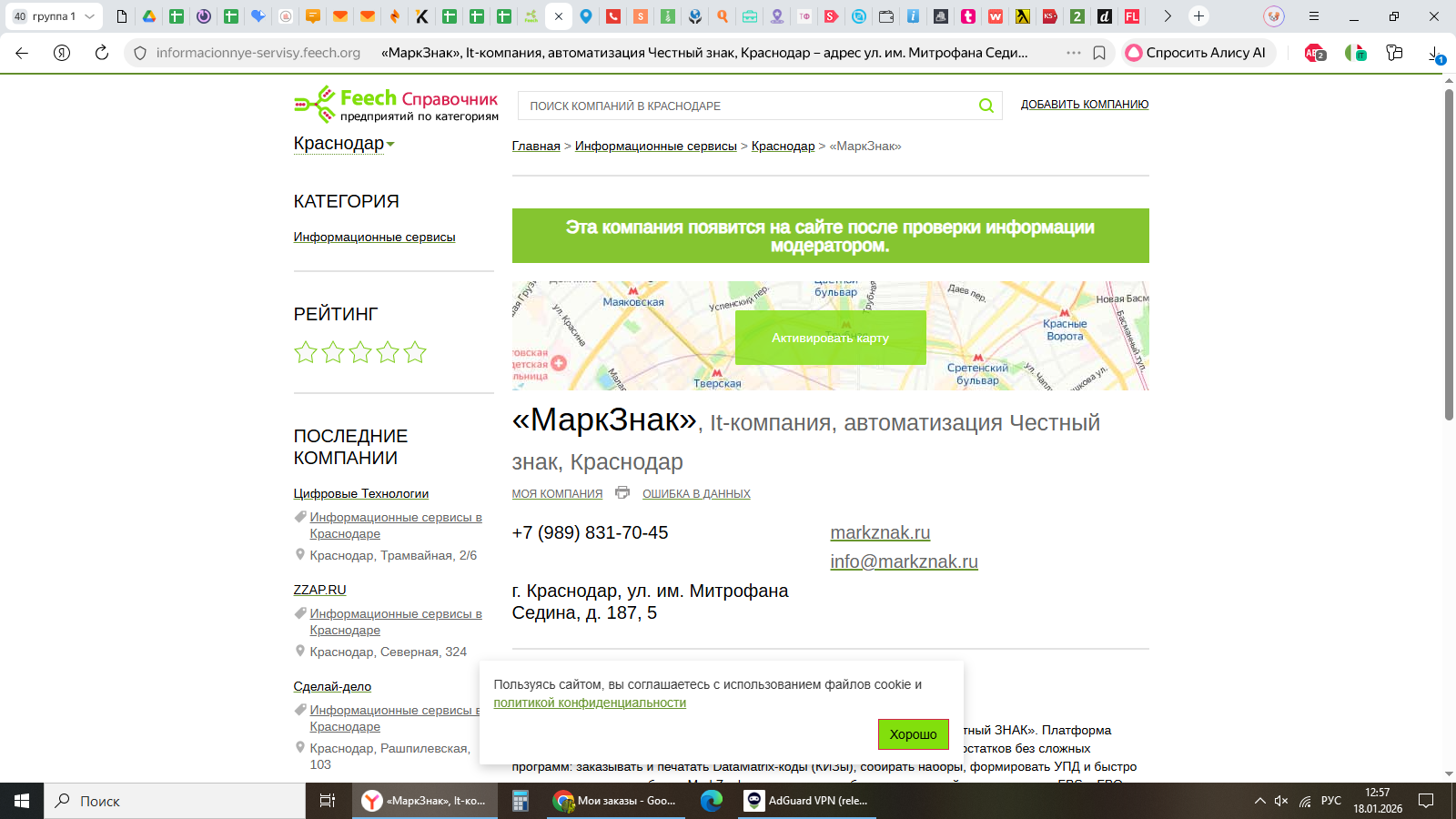Click the Feech Справочник logo

[396, 105]
